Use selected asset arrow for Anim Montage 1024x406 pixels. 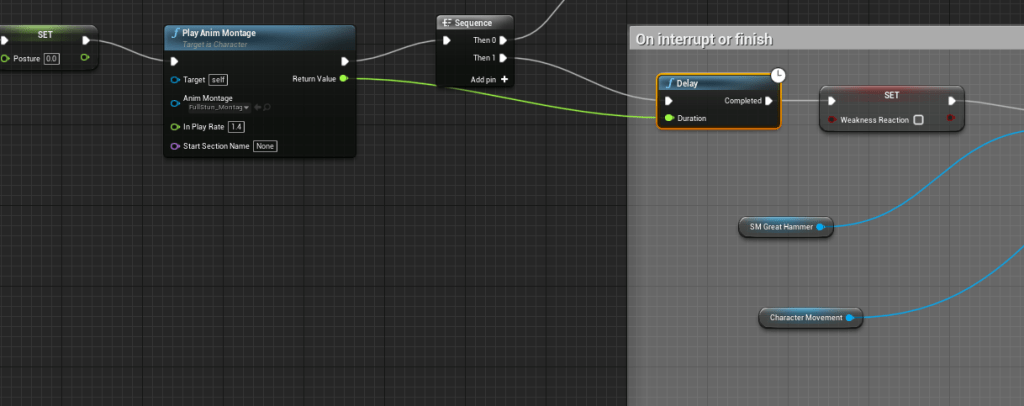coord(258,106)
